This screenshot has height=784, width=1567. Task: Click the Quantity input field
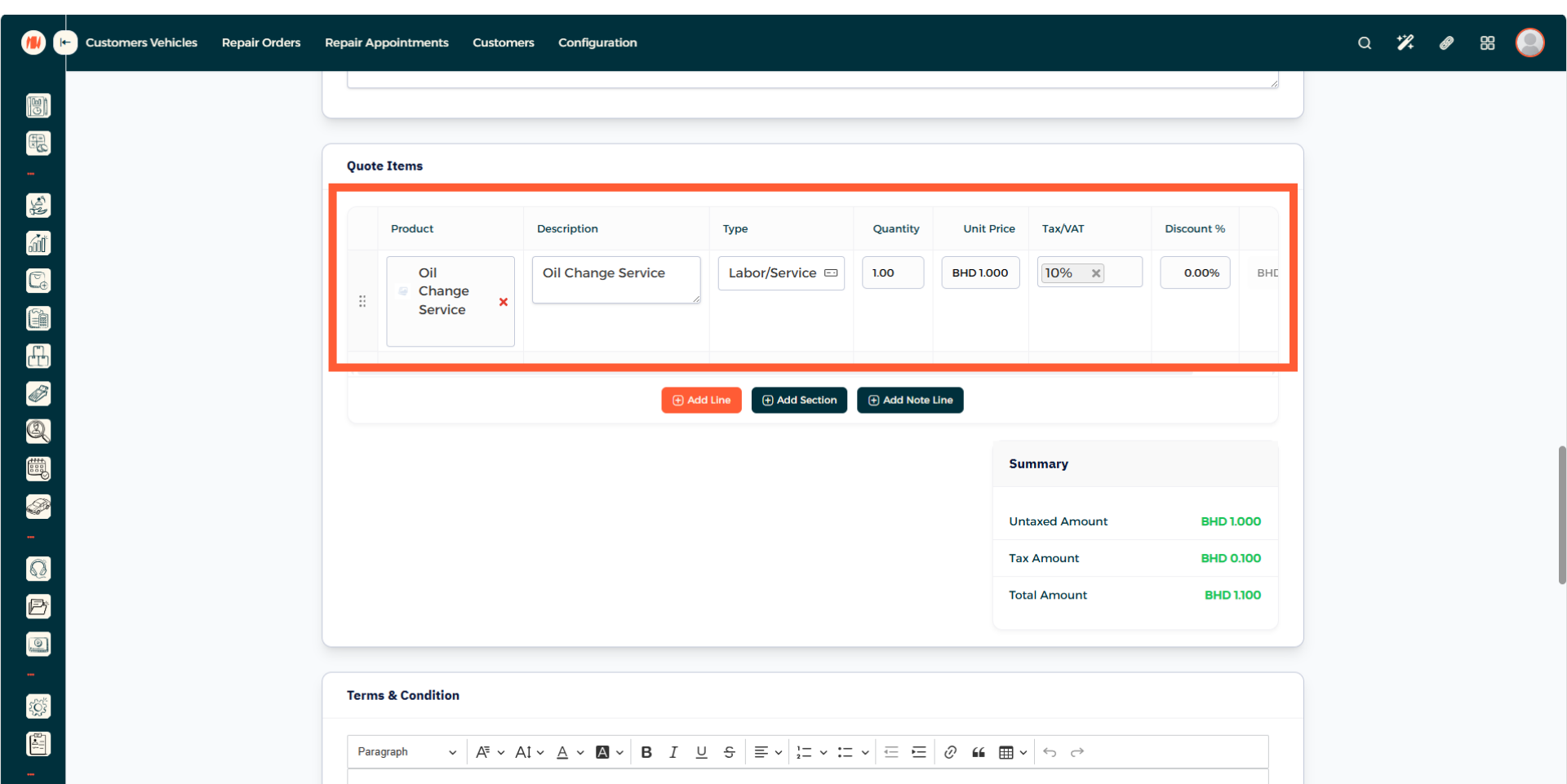[x=892, y=273]
